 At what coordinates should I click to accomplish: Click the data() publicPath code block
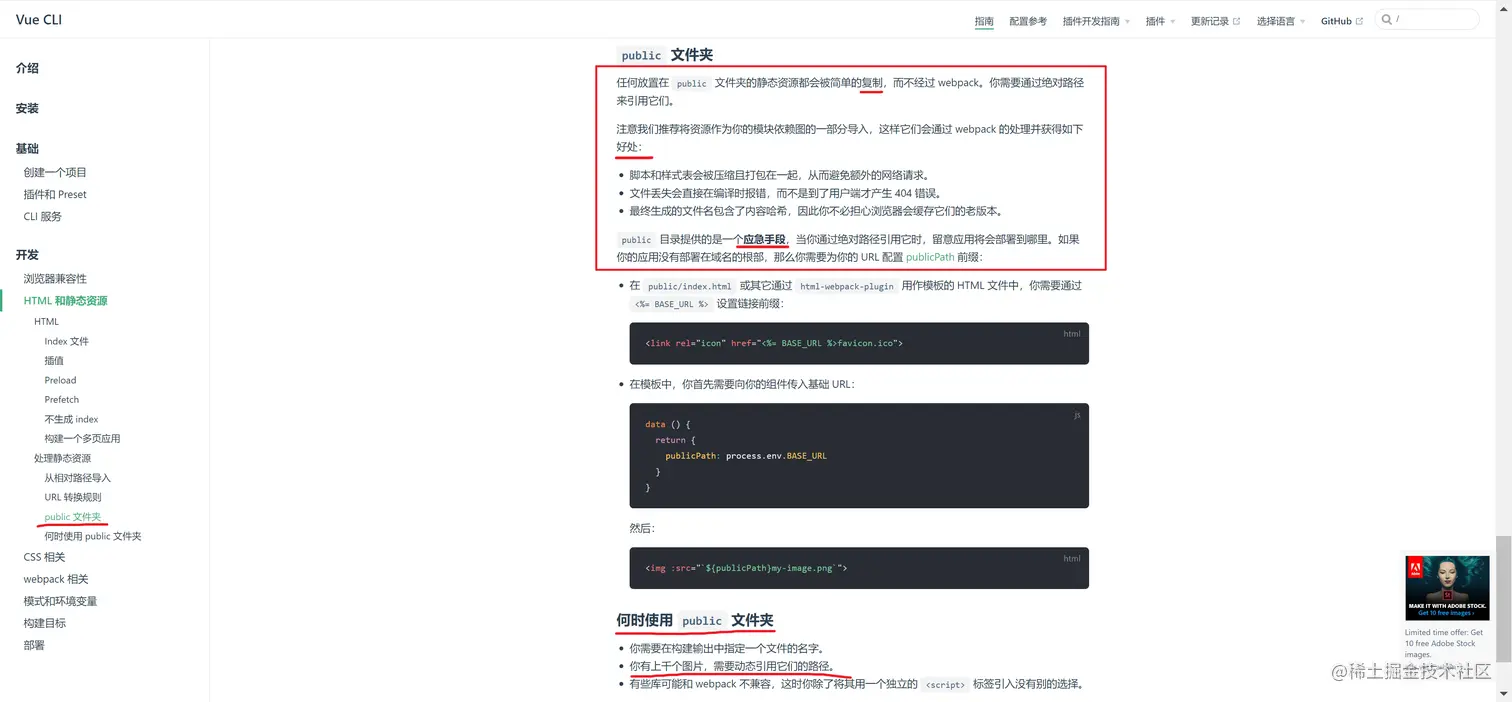point(859,455)
